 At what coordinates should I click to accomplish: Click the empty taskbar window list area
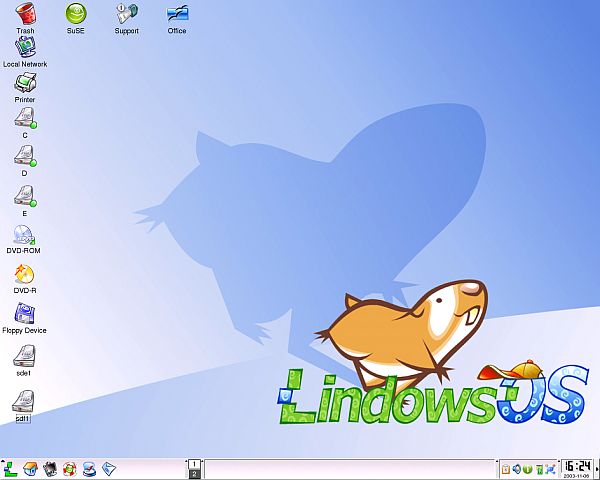coord(350,469)
